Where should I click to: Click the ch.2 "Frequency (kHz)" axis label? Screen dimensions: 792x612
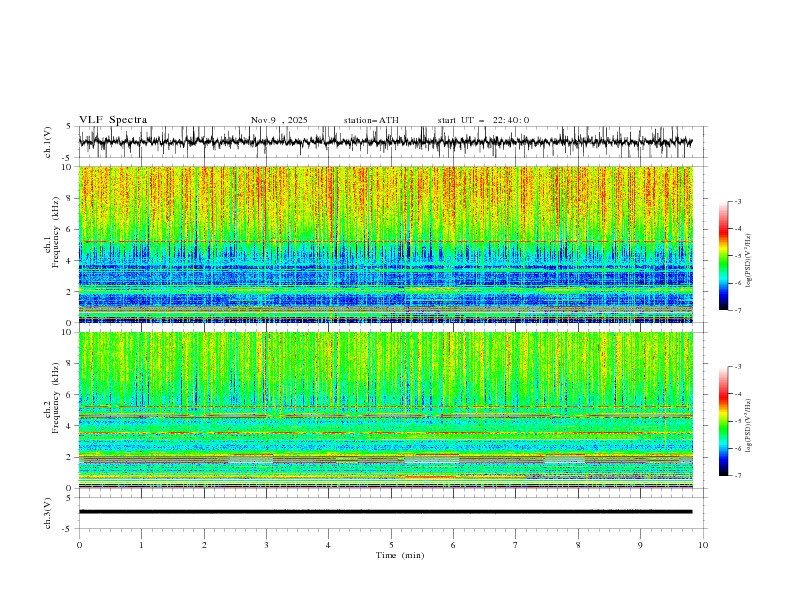click(55, 398)
